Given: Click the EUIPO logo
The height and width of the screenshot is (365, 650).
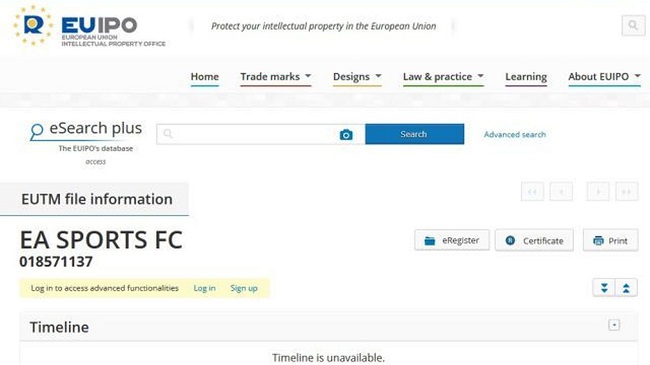Looking at the screenshot, I should tap(89, 26).
